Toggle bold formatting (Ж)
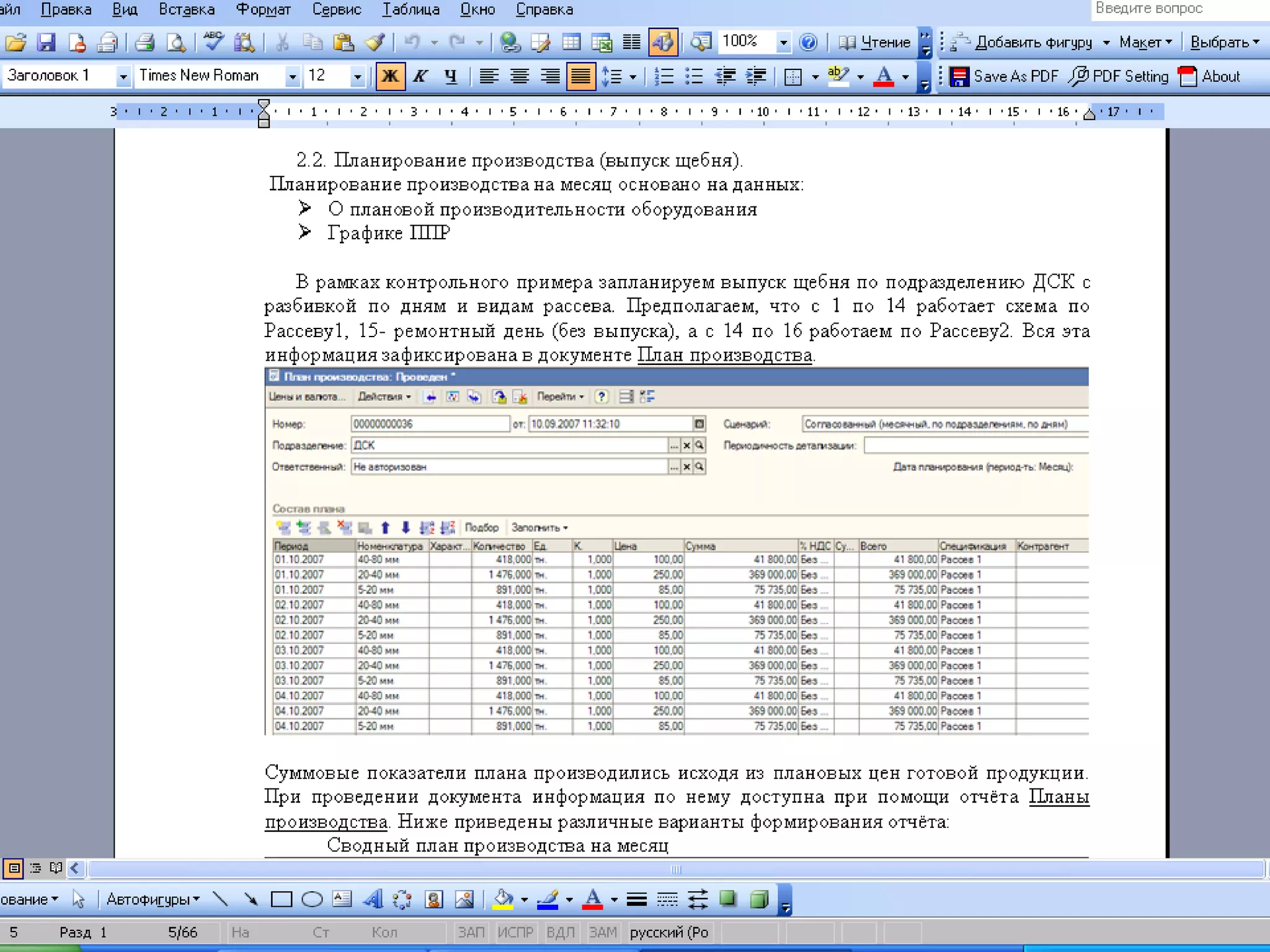Viewport: 1270px width, 952px height. (x=390, y=76)
